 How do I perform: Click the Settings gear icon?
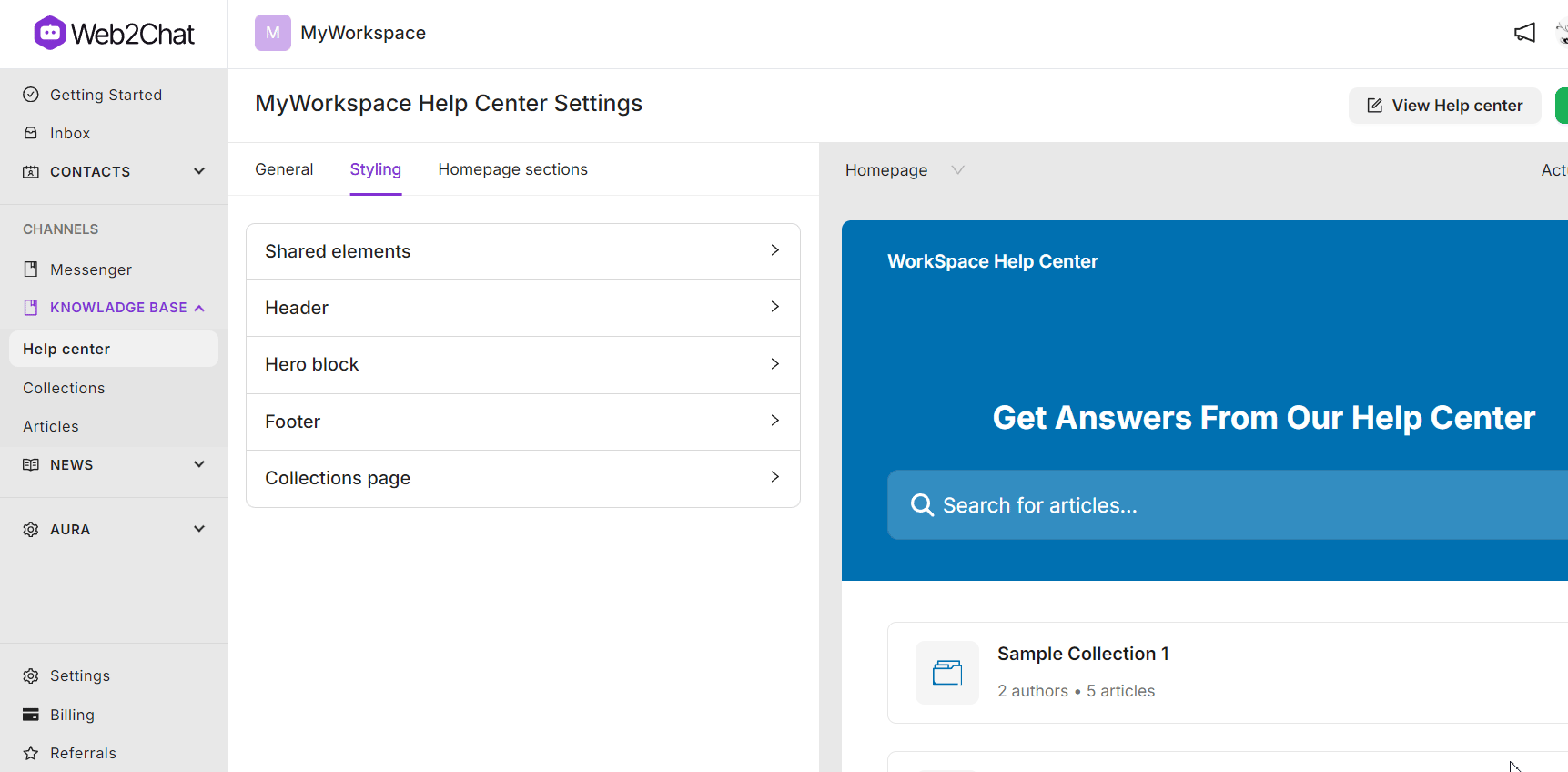pos(31,675)
